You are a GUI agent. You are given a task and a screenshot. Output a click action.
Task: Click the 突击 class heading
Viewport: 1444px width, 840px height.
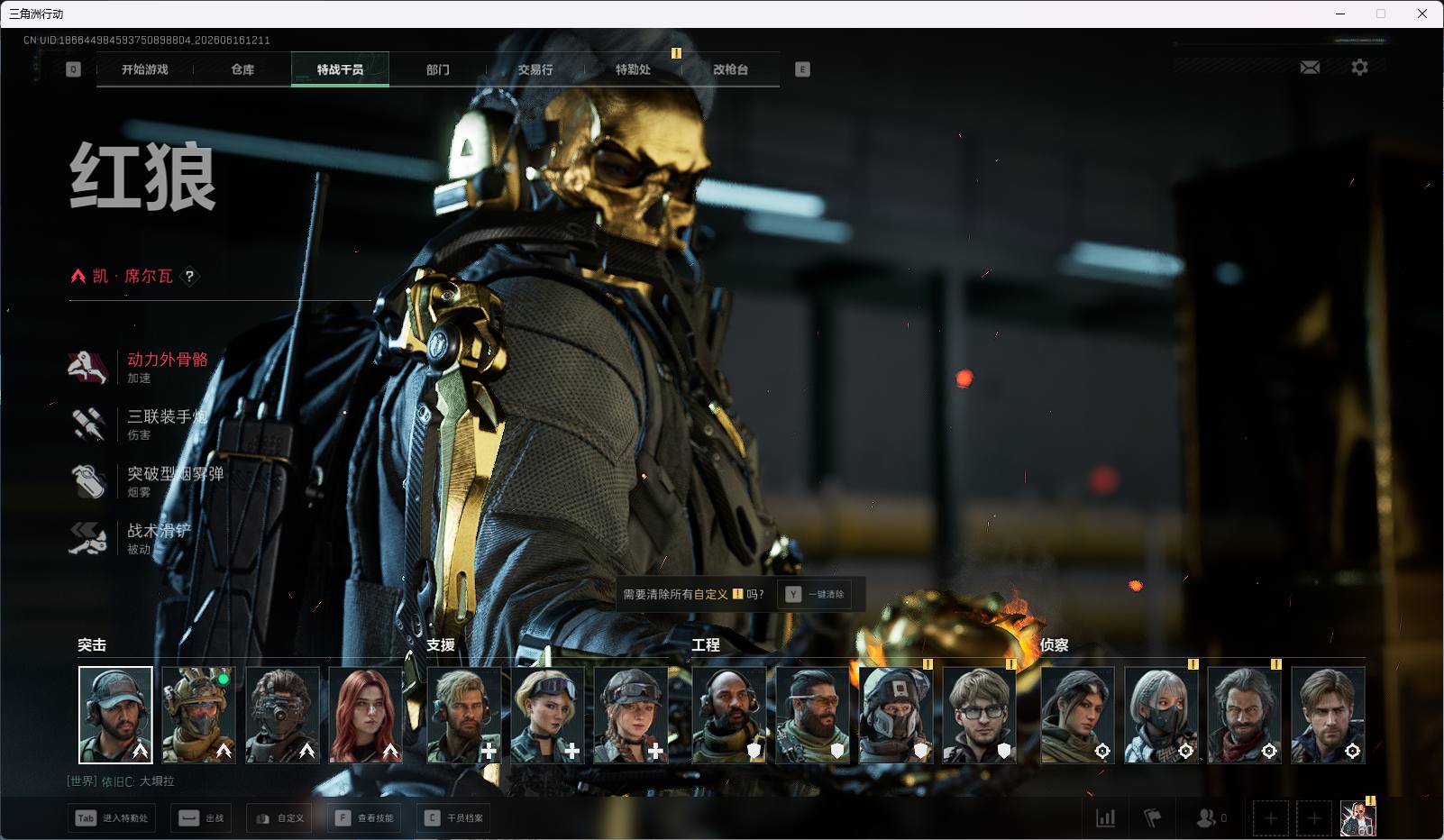[x=92, y=645]
